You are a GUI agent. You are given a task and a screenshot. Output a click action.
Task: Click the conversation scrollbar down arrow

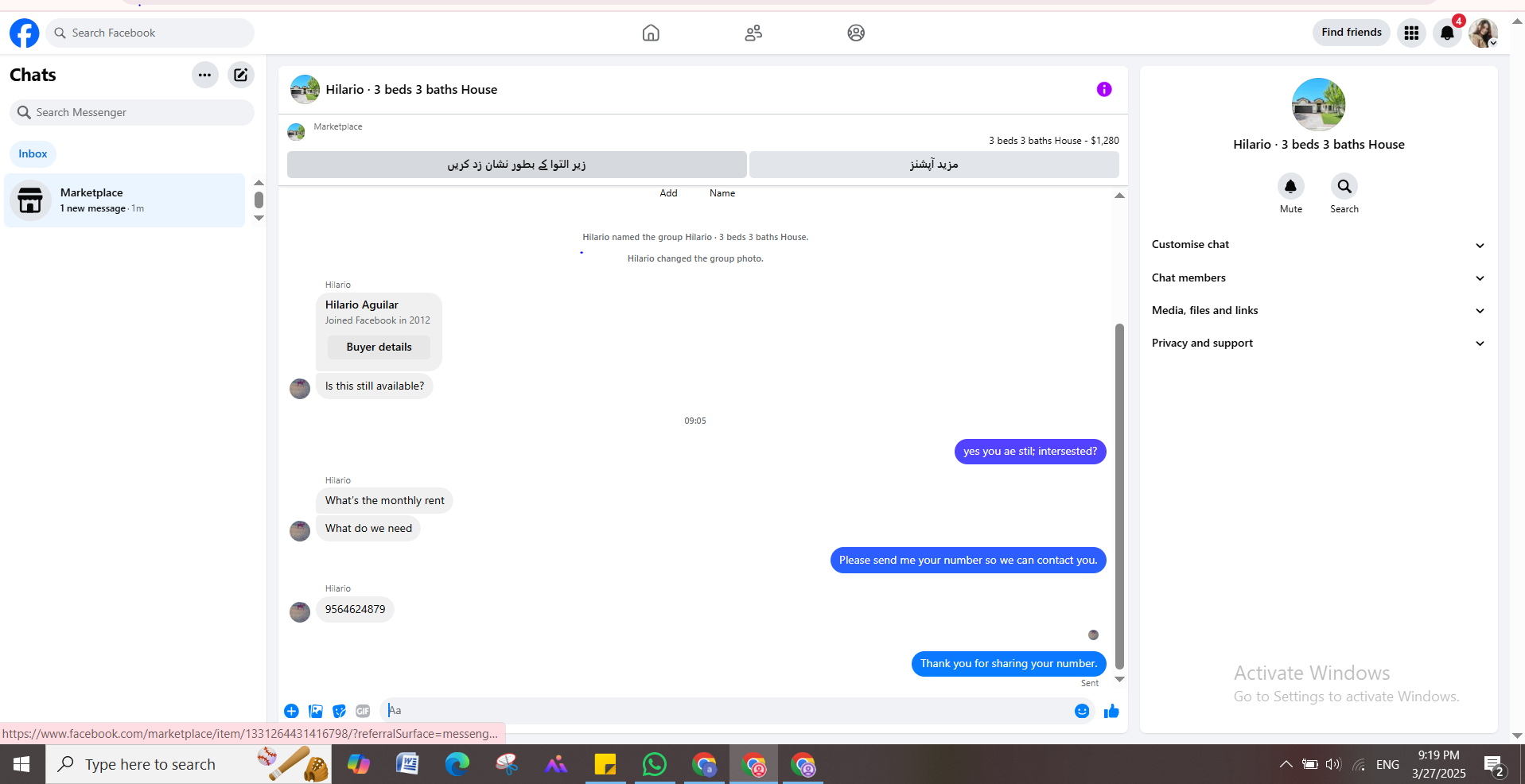(1119, 680)
